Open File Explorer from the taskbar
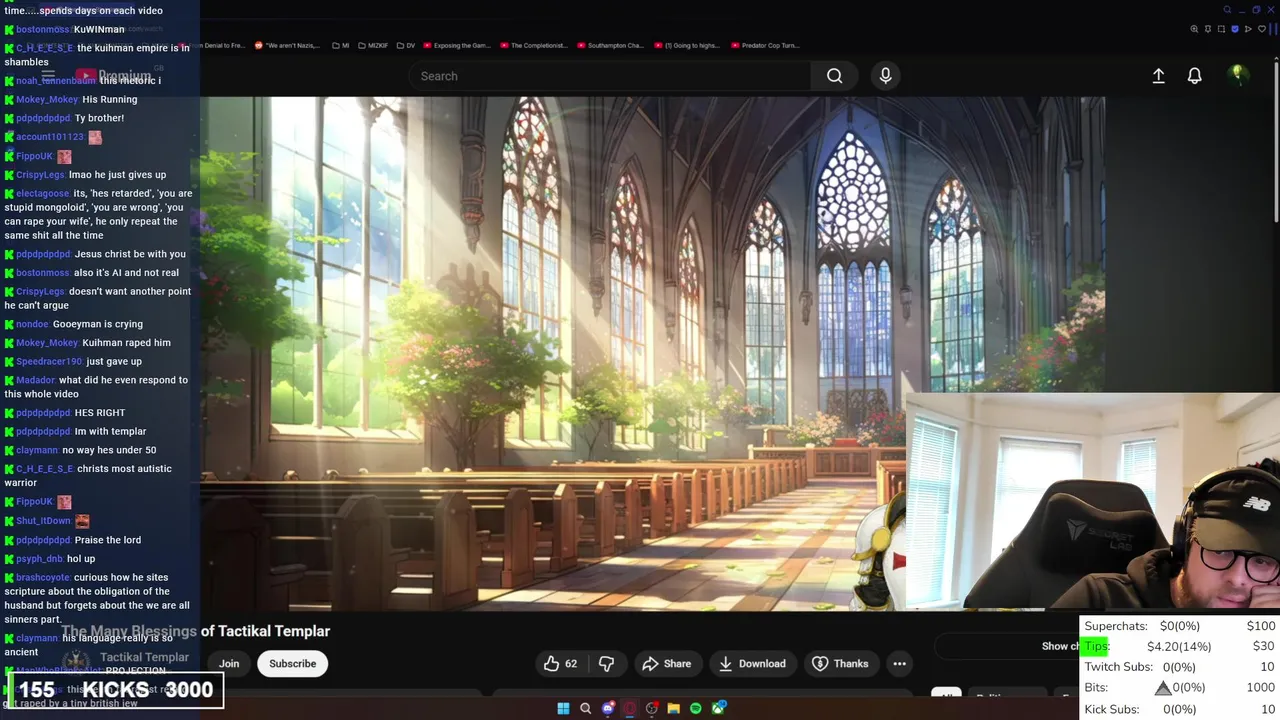Screen dimensions: 1280x720 [674, 708]
